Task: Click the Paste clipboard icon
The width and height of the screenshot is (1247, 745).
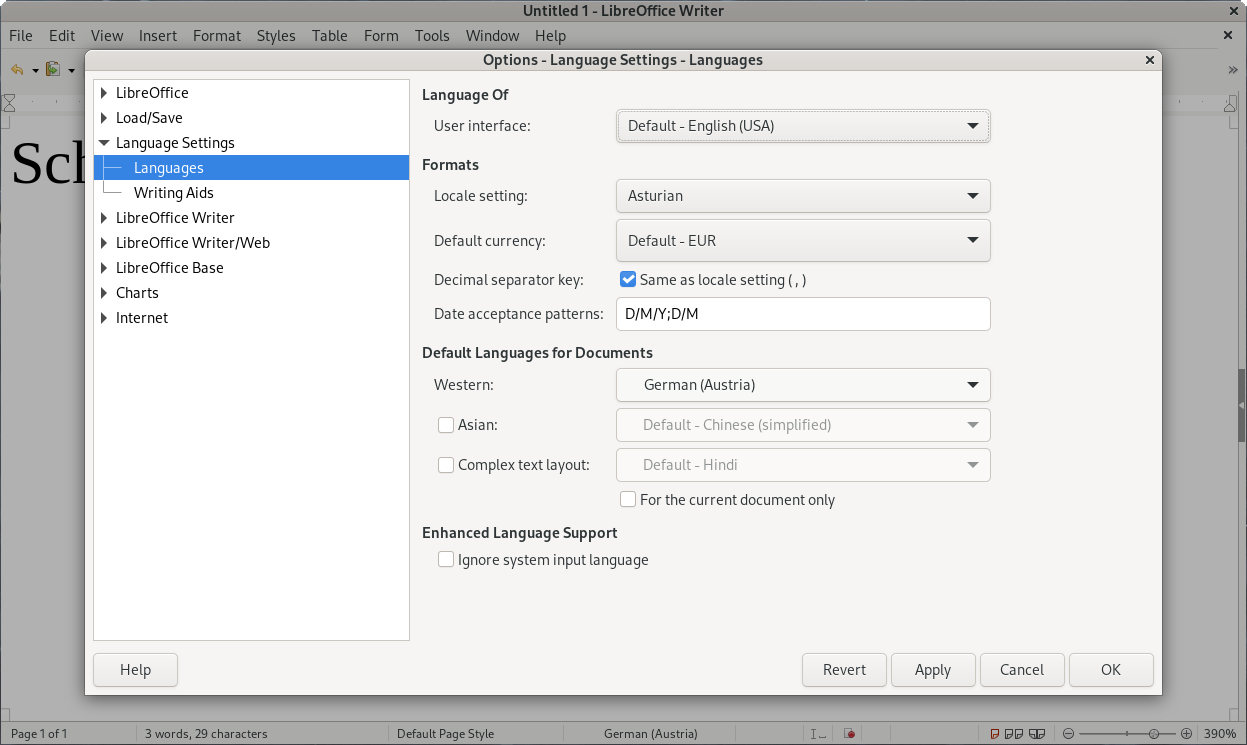Action: 53,70
